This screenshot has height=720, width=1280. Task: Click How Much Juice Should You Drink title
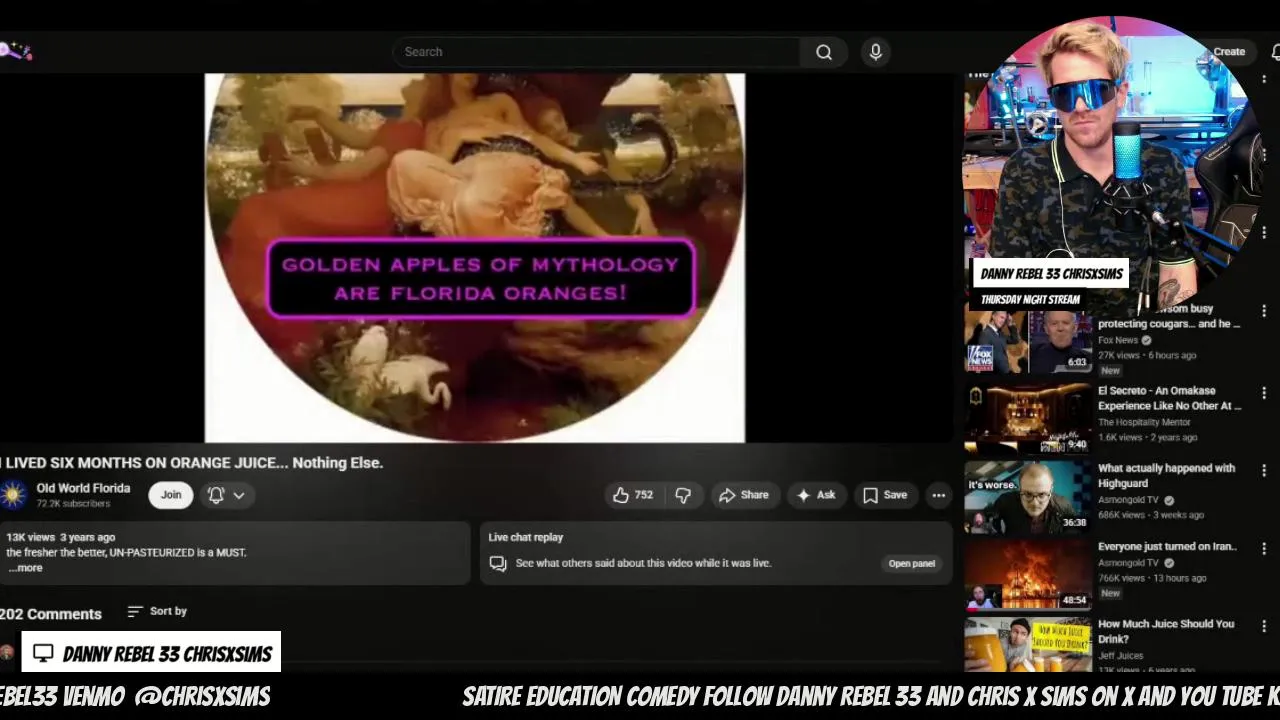pos(1166,631)
